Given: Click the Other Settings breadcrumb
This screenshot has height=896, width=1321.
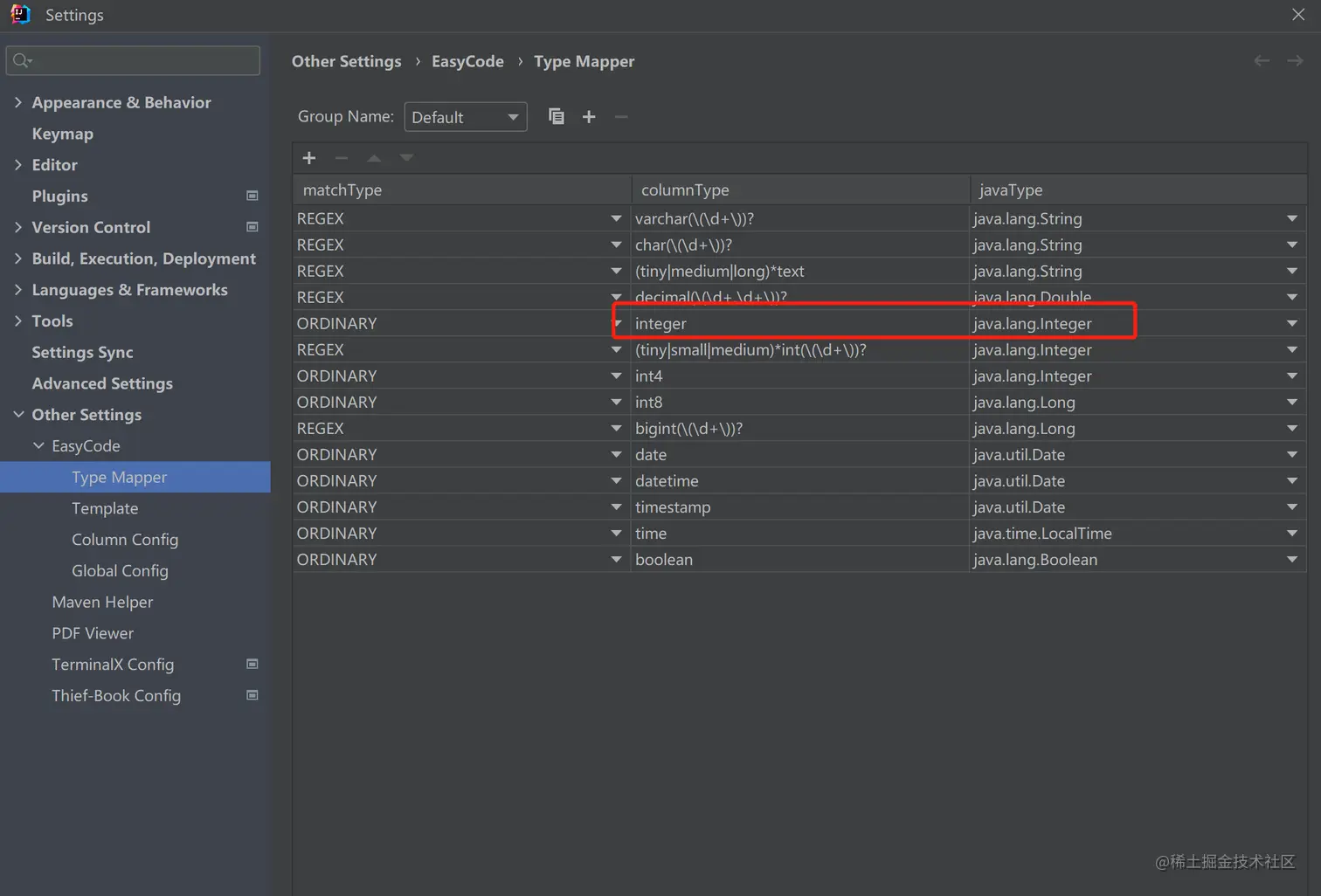Looking at the screenshot, I should [x=347, y=61].
